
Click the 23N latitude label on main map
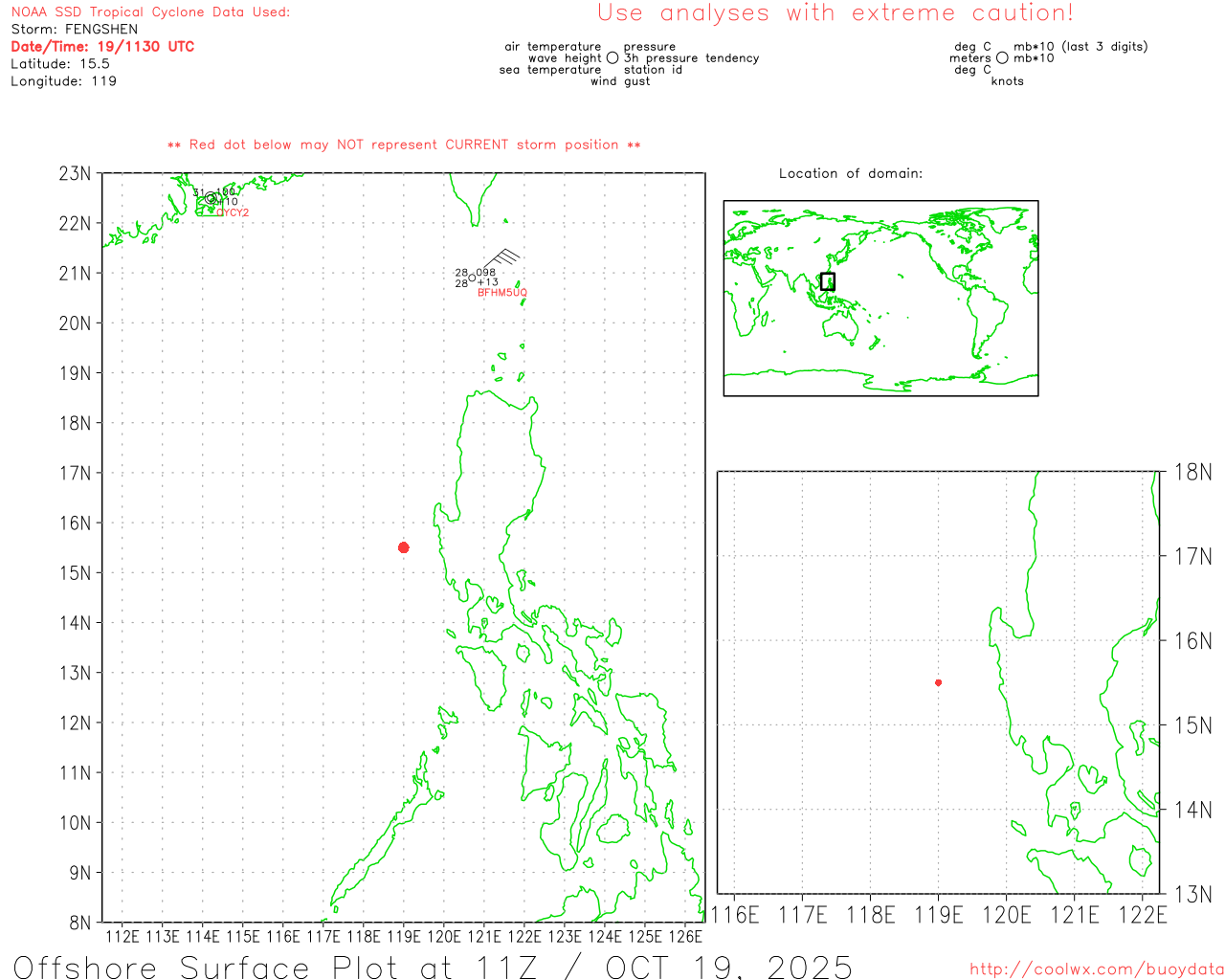(x=75, y=174)
